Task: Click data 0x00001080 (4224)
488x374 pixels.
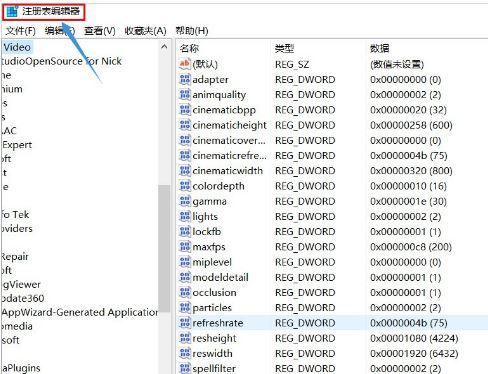Action: (x=414, y=338)
